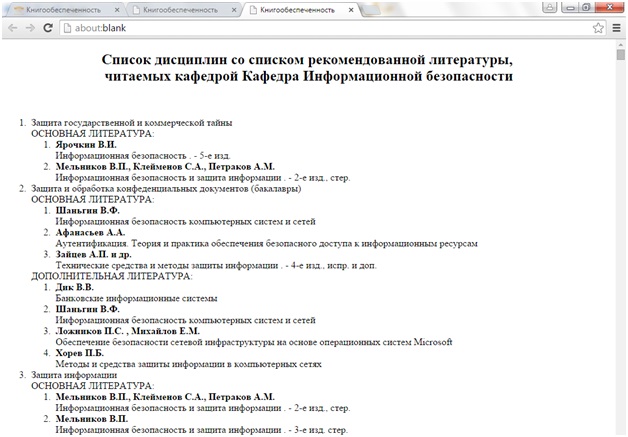Click 'Защита и обработка конфеденциальных документов (бакалавры)'
This screenshot has height=437, width=628.
(166, 189)
